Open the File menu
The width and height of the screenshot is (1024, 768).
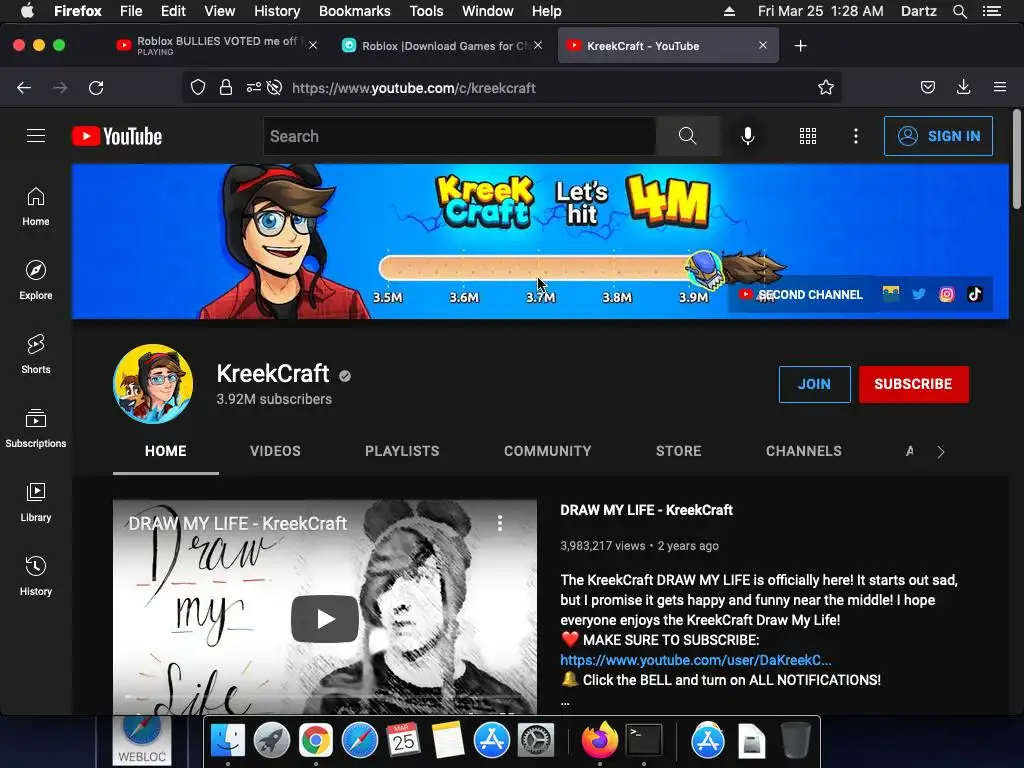point(131,11)
